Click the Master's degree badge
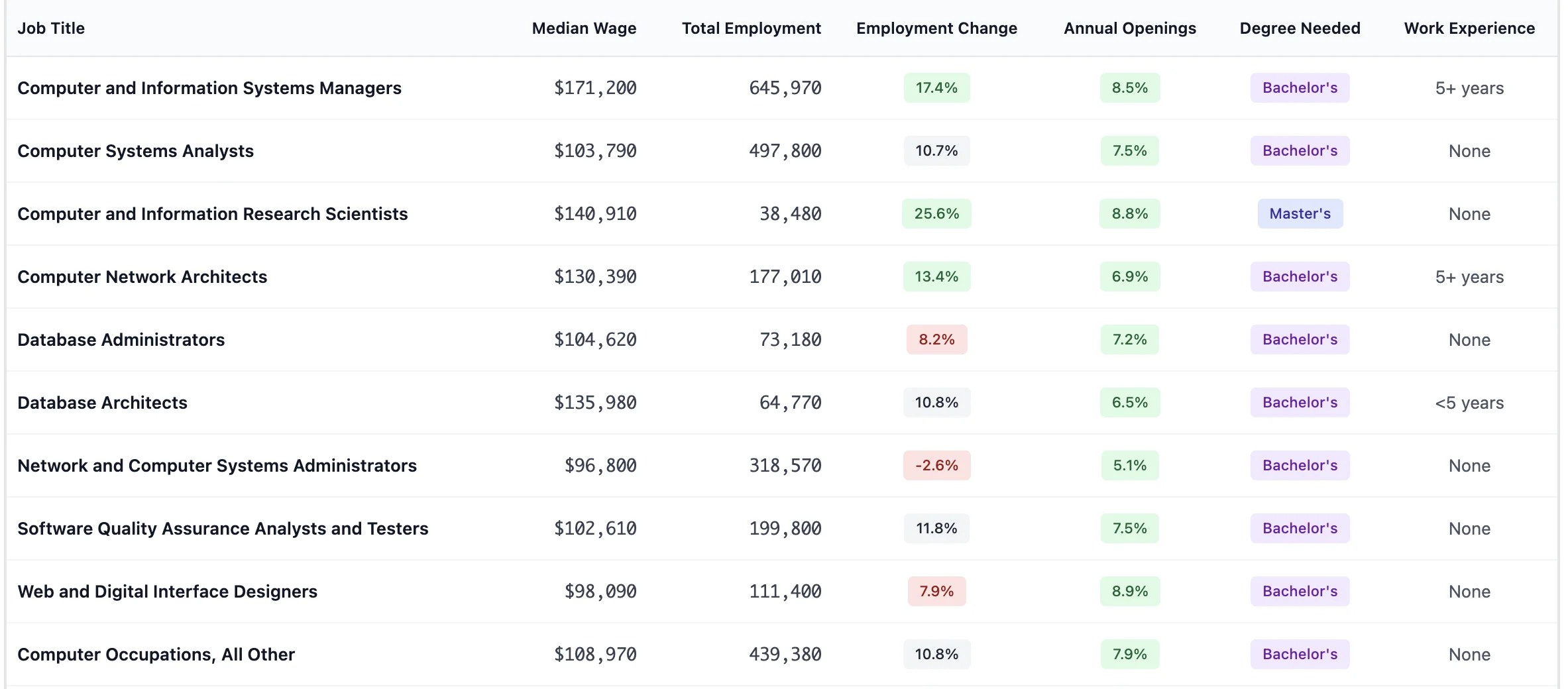This screenshot has height=689, width=1568. point(1299,213)
